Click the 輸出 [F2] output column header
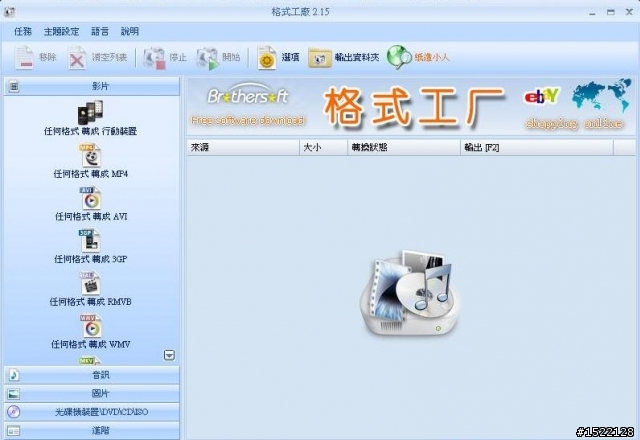Screen dimensions: 640x440 tap(537, 147)
